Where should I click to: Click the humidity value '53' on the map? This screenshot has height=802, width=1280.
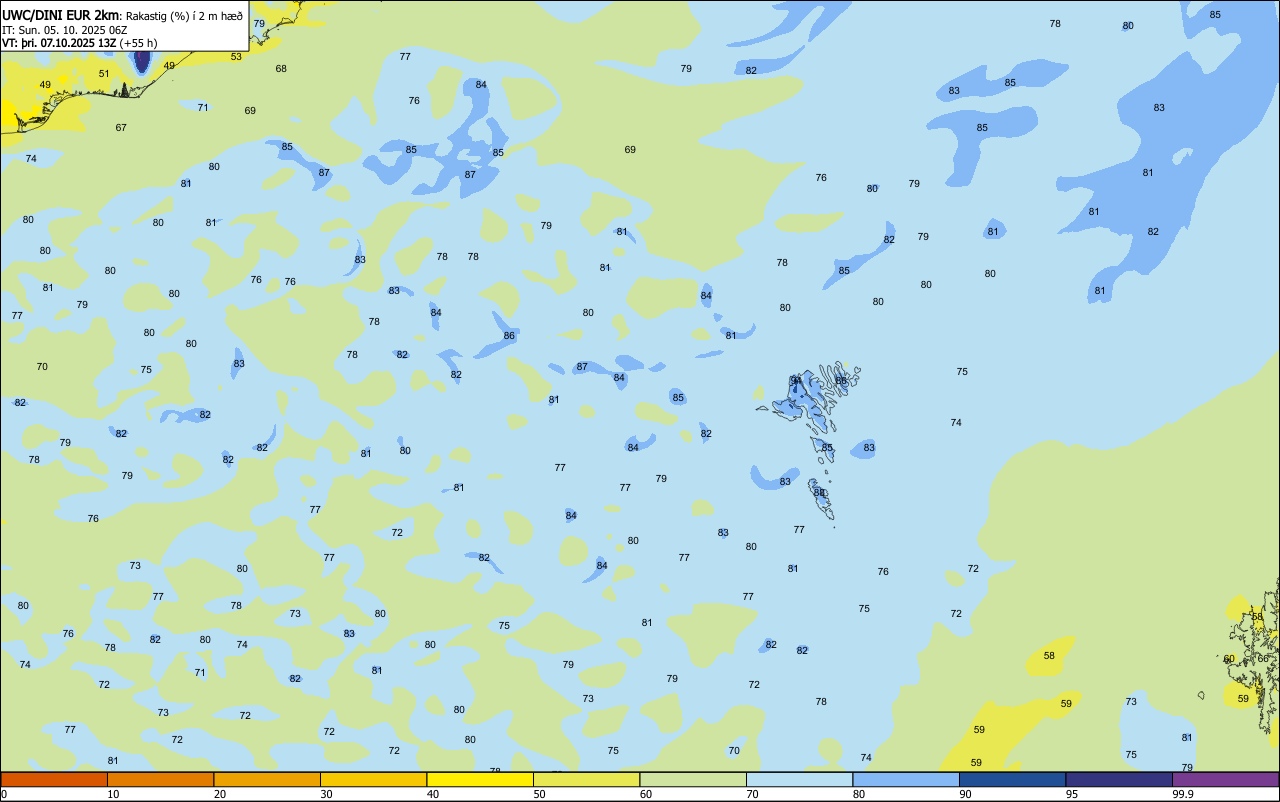click(236, 56)
